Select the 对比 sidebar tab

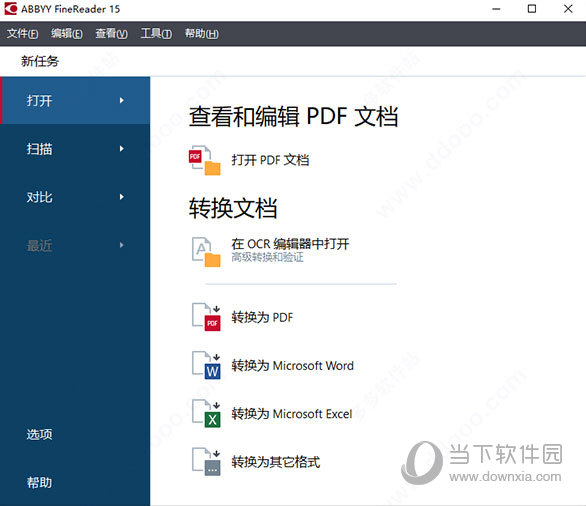75,197
